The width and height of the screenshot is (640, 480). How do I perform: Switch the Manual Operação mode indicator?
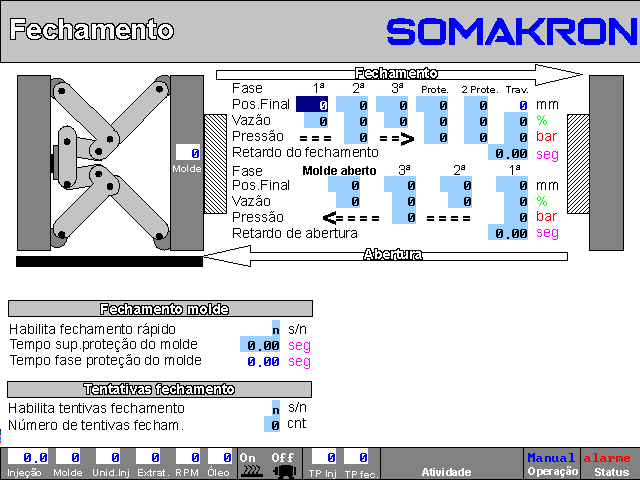552,464
